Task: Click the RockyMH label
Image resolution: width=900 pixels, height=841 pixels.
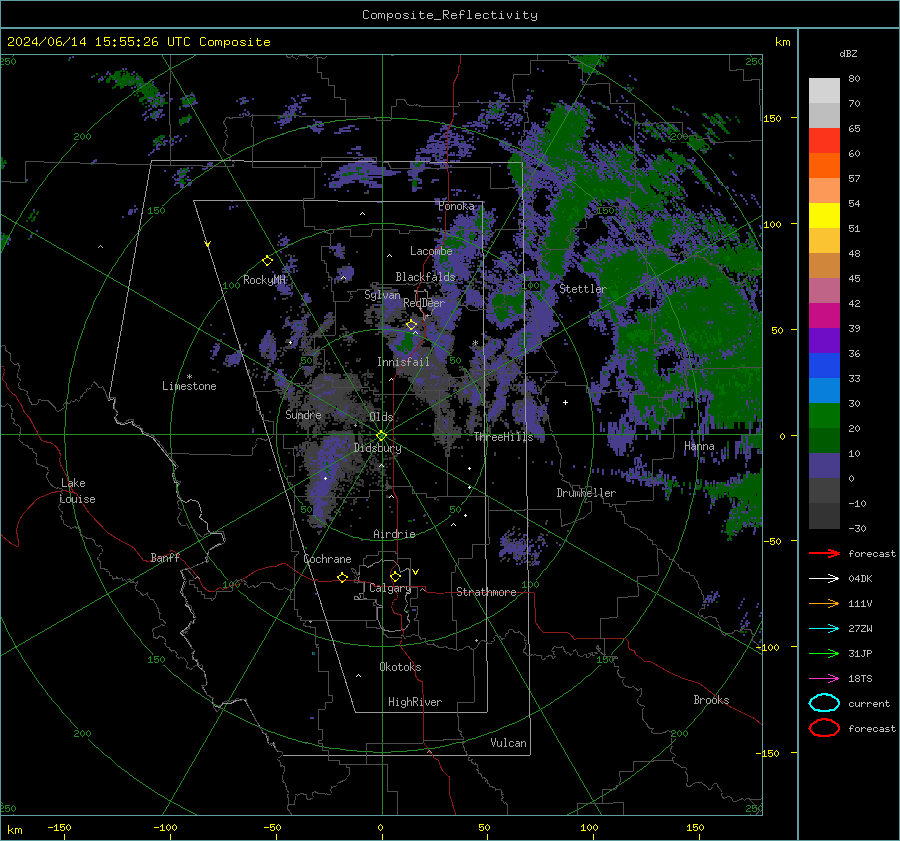Action: [x=264, y=280]
